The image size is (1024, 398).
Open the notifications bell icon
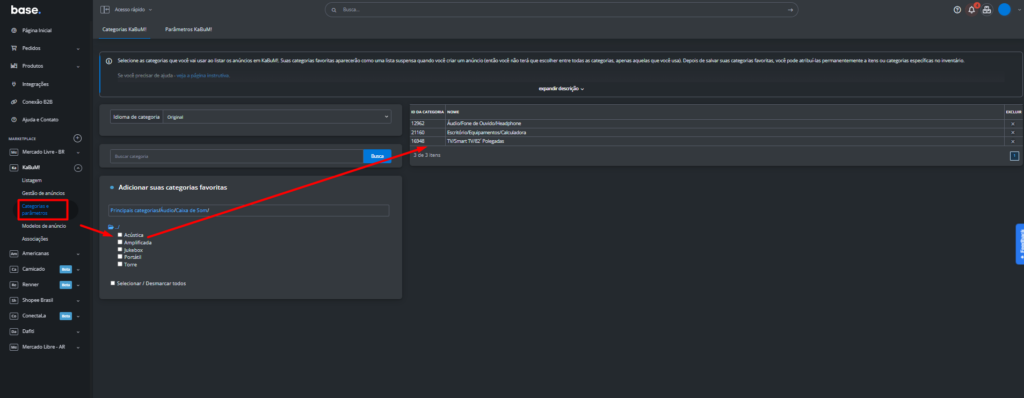(x=972, y=10)
